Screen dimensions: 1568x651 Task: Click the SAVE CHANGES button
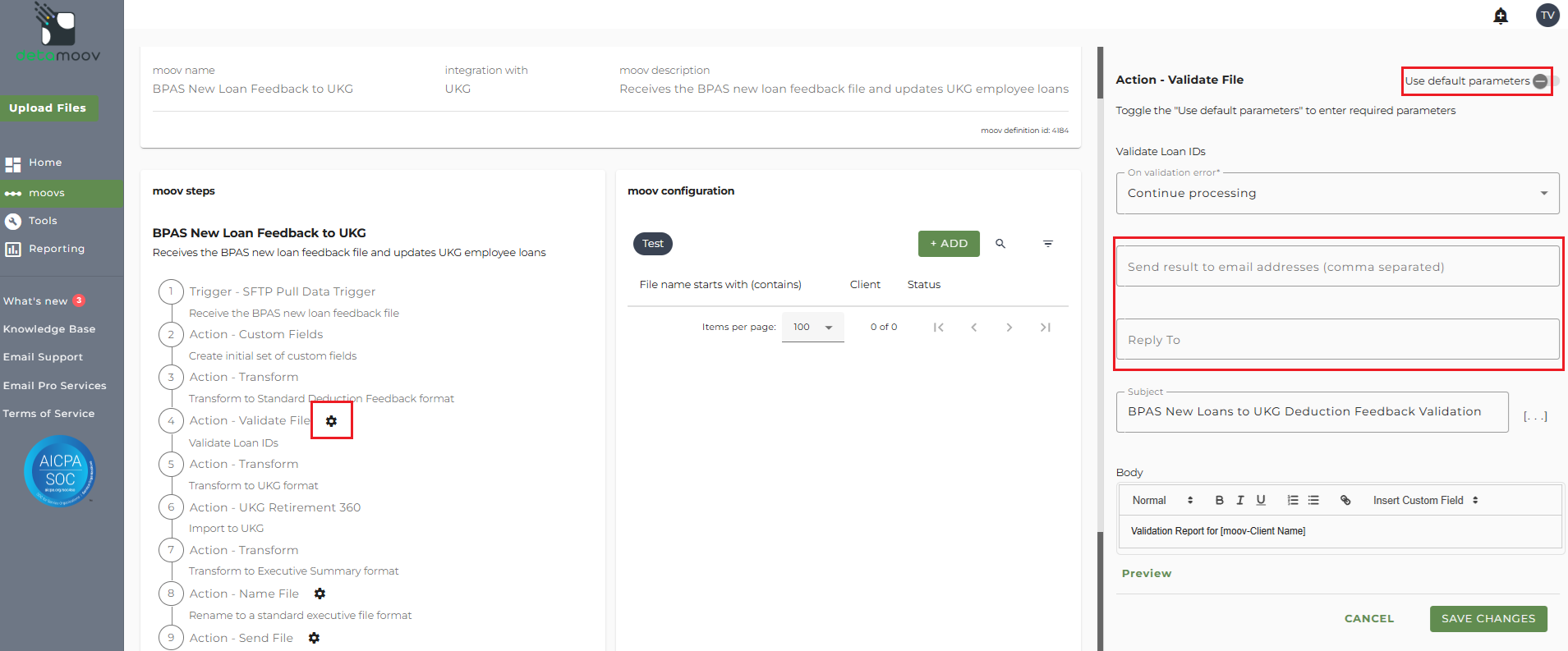click(1488, 619)
